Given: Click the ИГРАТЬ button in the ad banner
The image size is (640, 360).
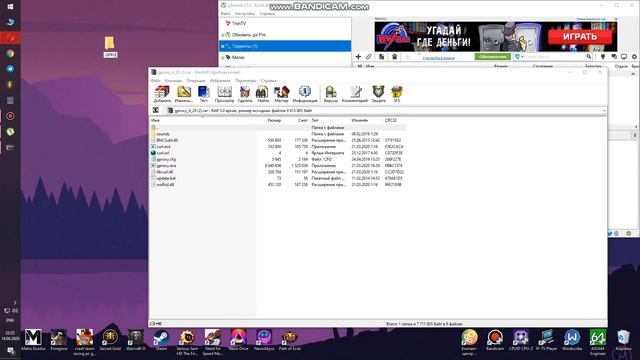Looking at the screenshot, I should pos(580,37).
